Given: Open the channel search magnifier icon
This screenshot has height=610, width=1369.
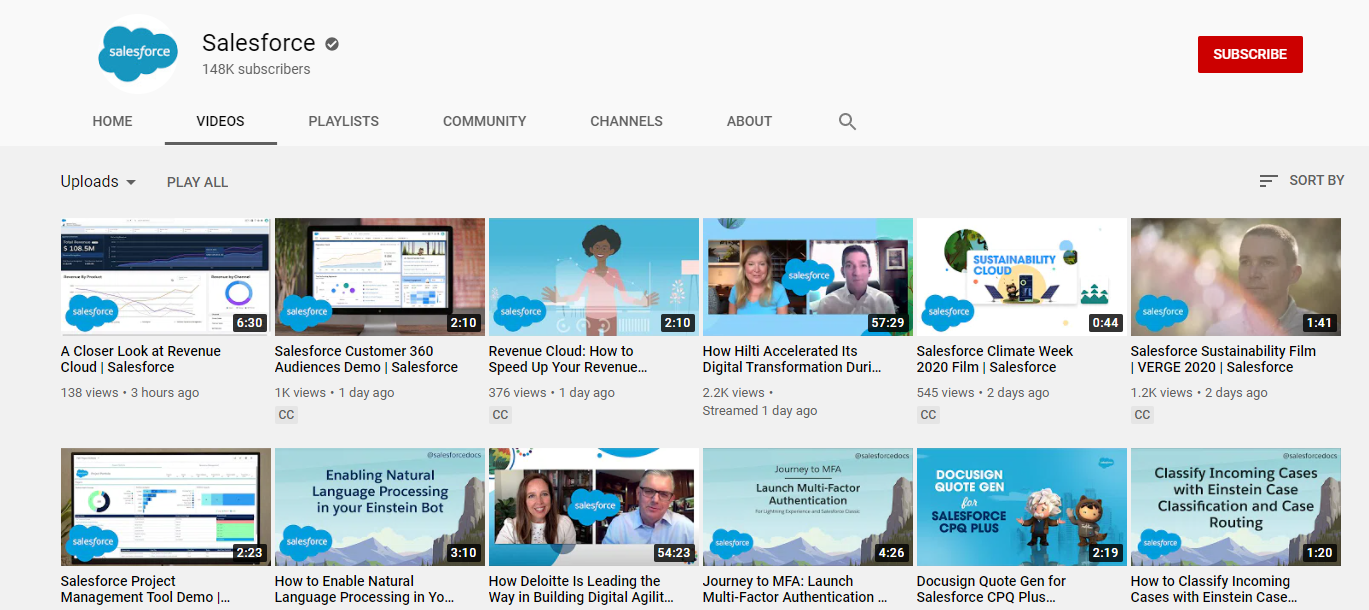Looking at the screenshot, I should (847, 121).
